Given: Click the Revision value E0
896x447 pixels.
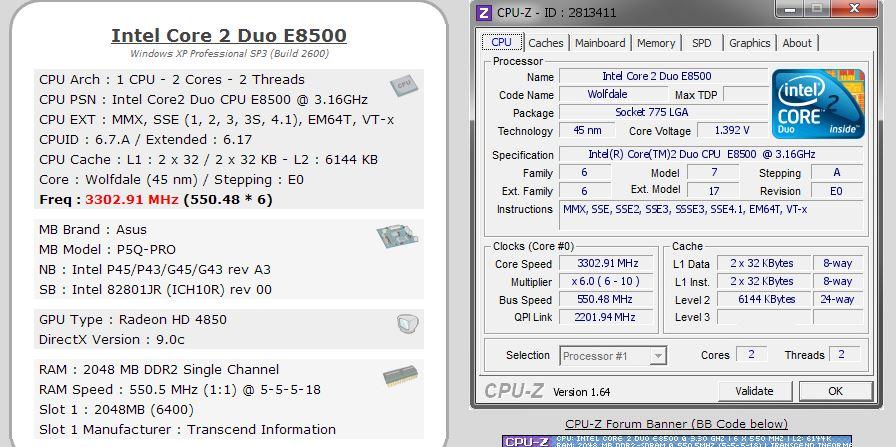Looking at the screenshot, I should tap(836, 191).
